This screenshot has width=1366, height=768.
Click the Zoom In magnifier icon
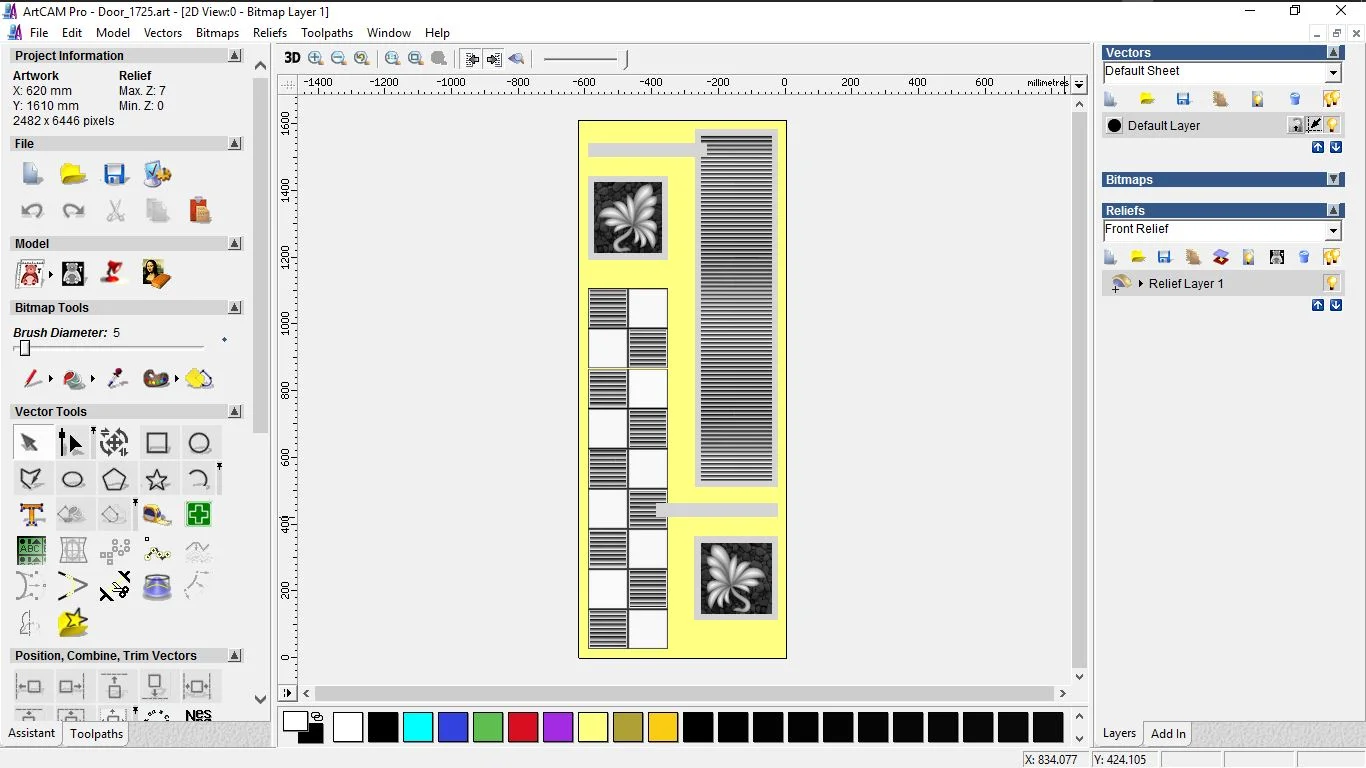316,59
